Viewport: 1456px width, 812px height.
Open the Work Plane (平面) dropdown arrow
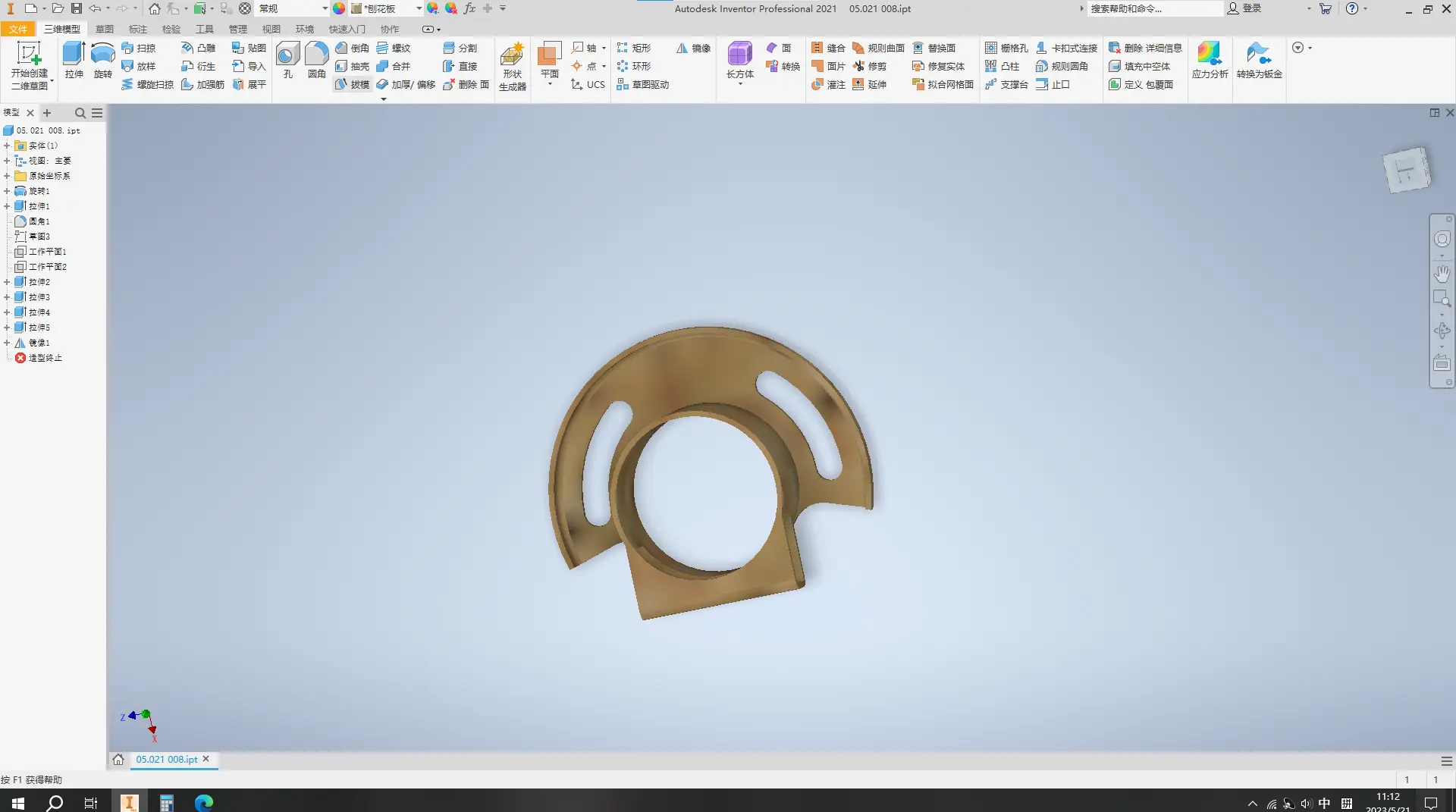[550, 84]
